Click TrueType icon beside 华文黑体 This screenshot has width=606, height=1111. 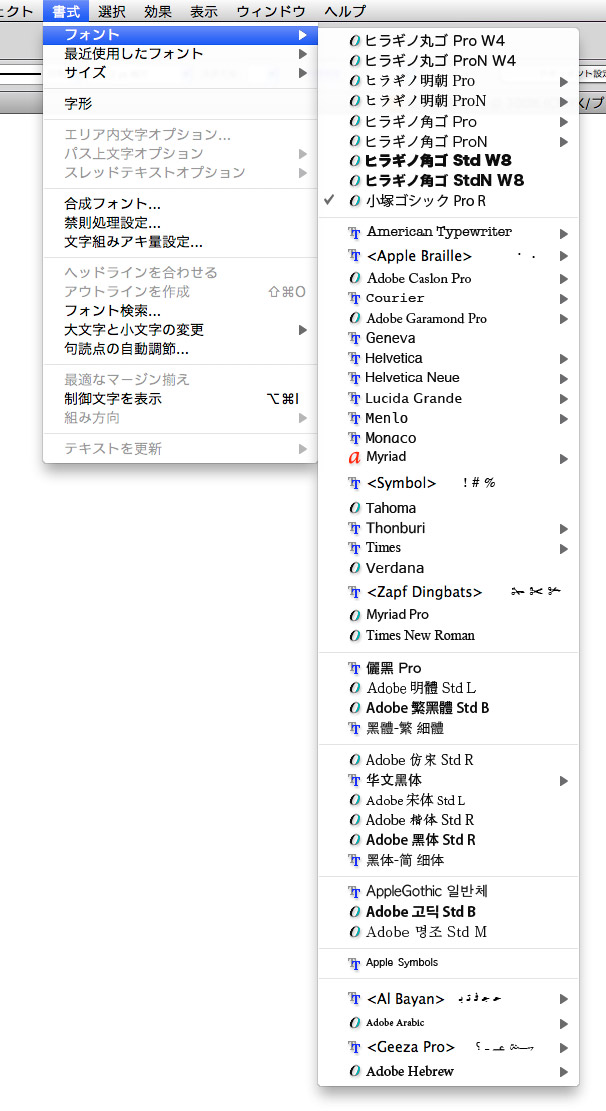[355, 781]
